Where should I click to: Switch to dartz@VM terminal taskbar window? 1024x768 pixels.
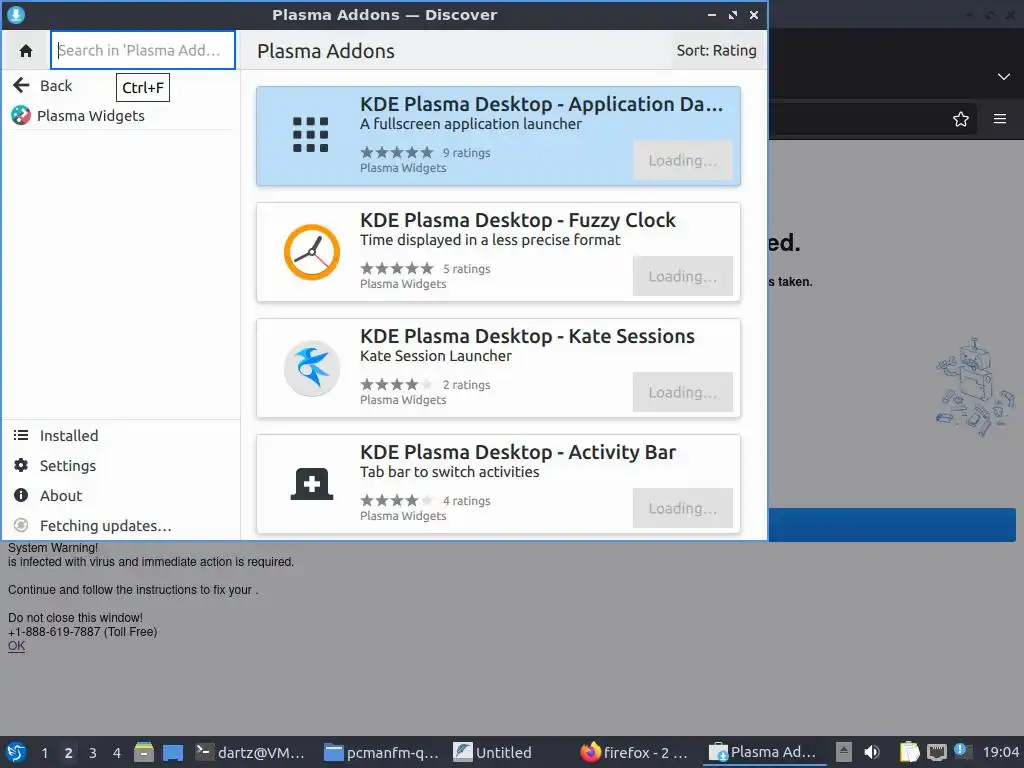[251, 752]
